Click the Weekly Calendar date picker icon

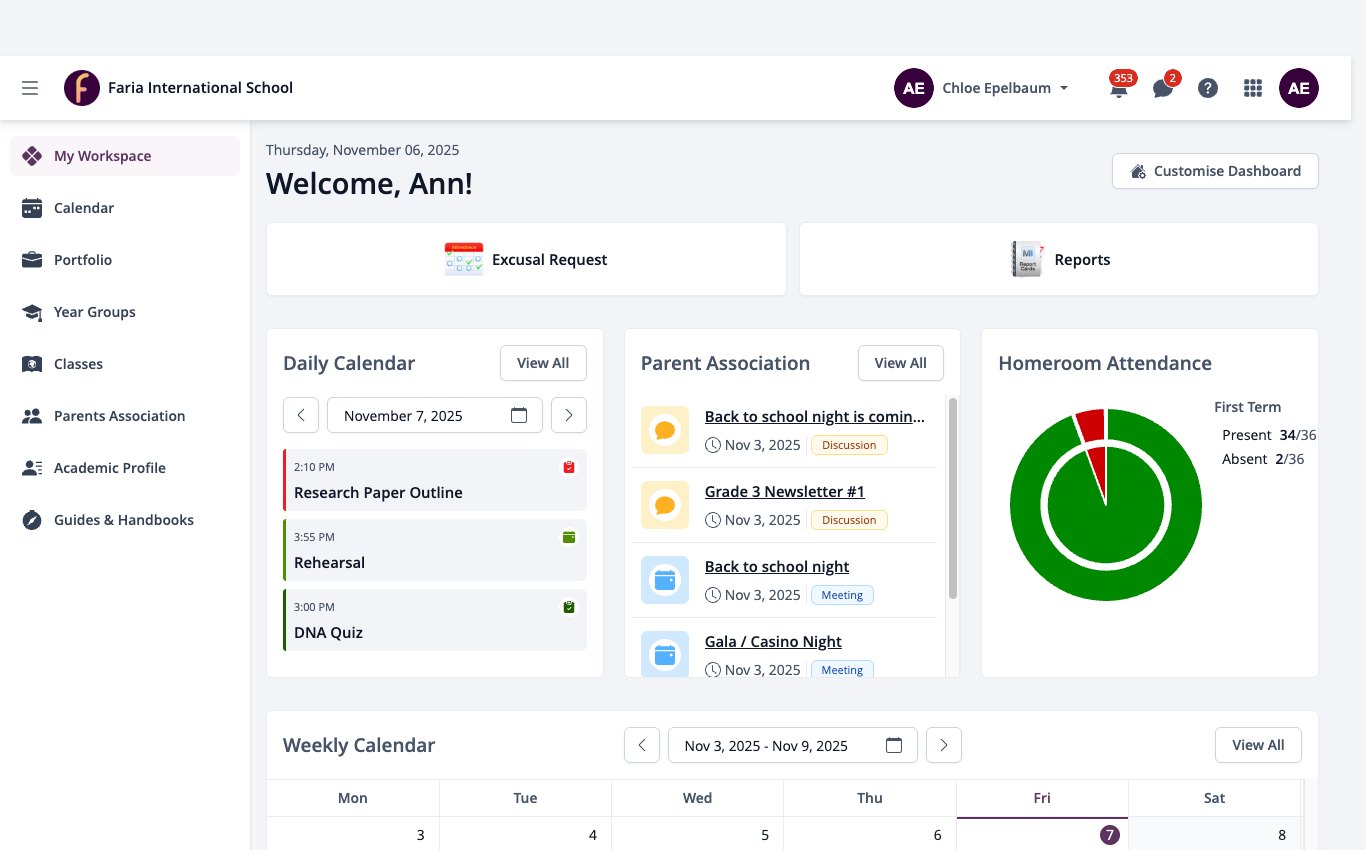coord(894,745)
